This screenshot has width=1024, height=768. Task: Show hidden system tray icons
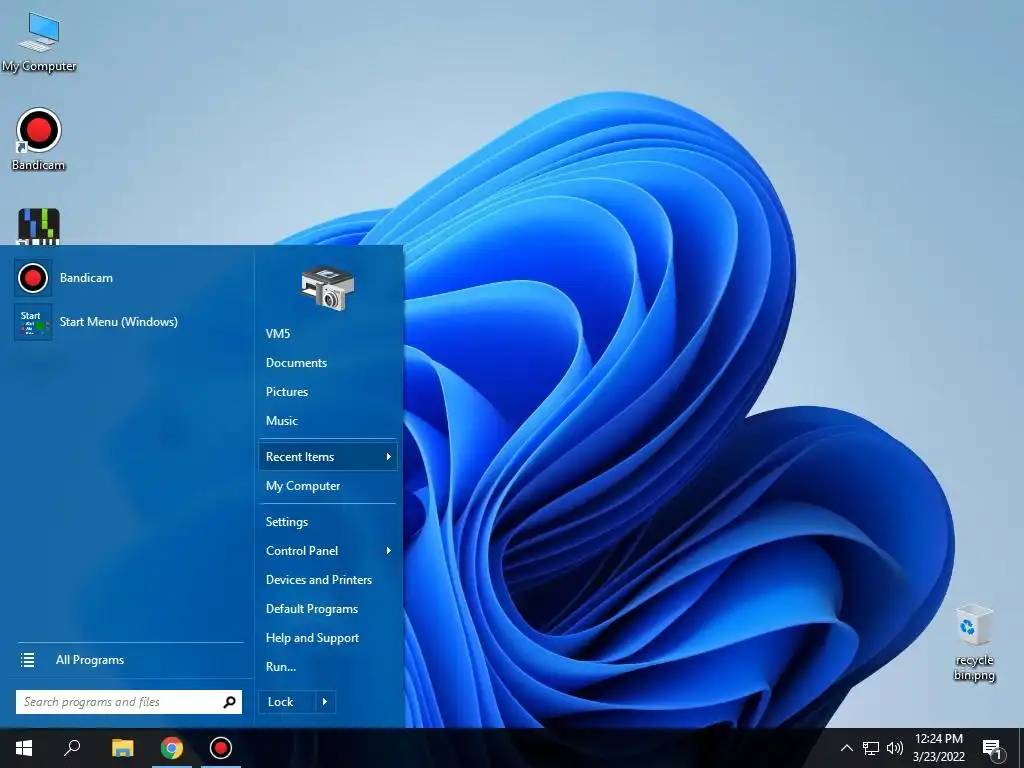pos(846,748)
